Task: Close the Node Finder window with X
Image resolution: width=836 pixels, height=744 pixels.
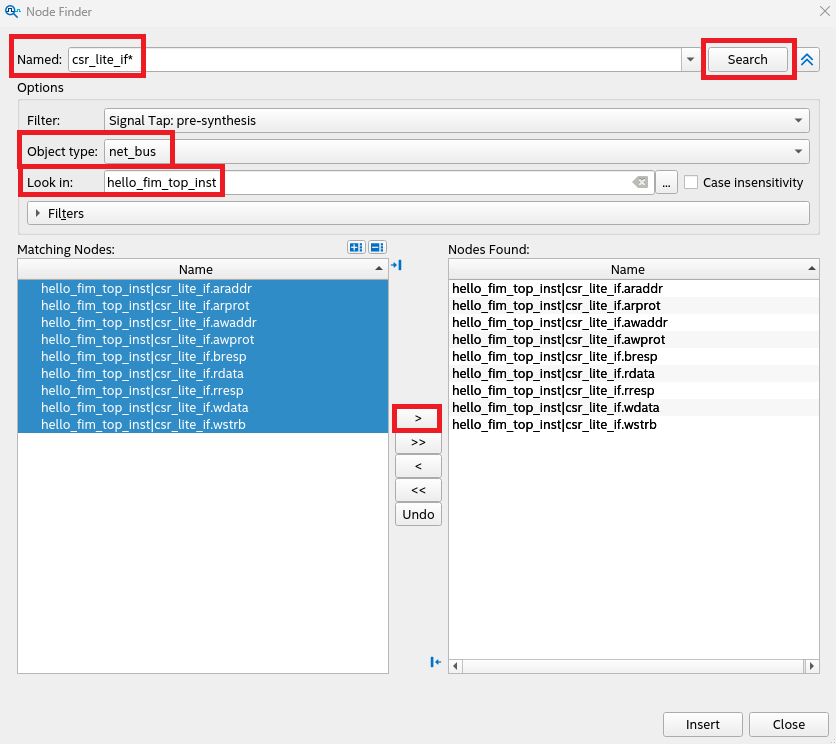Action: click(824, 11)
